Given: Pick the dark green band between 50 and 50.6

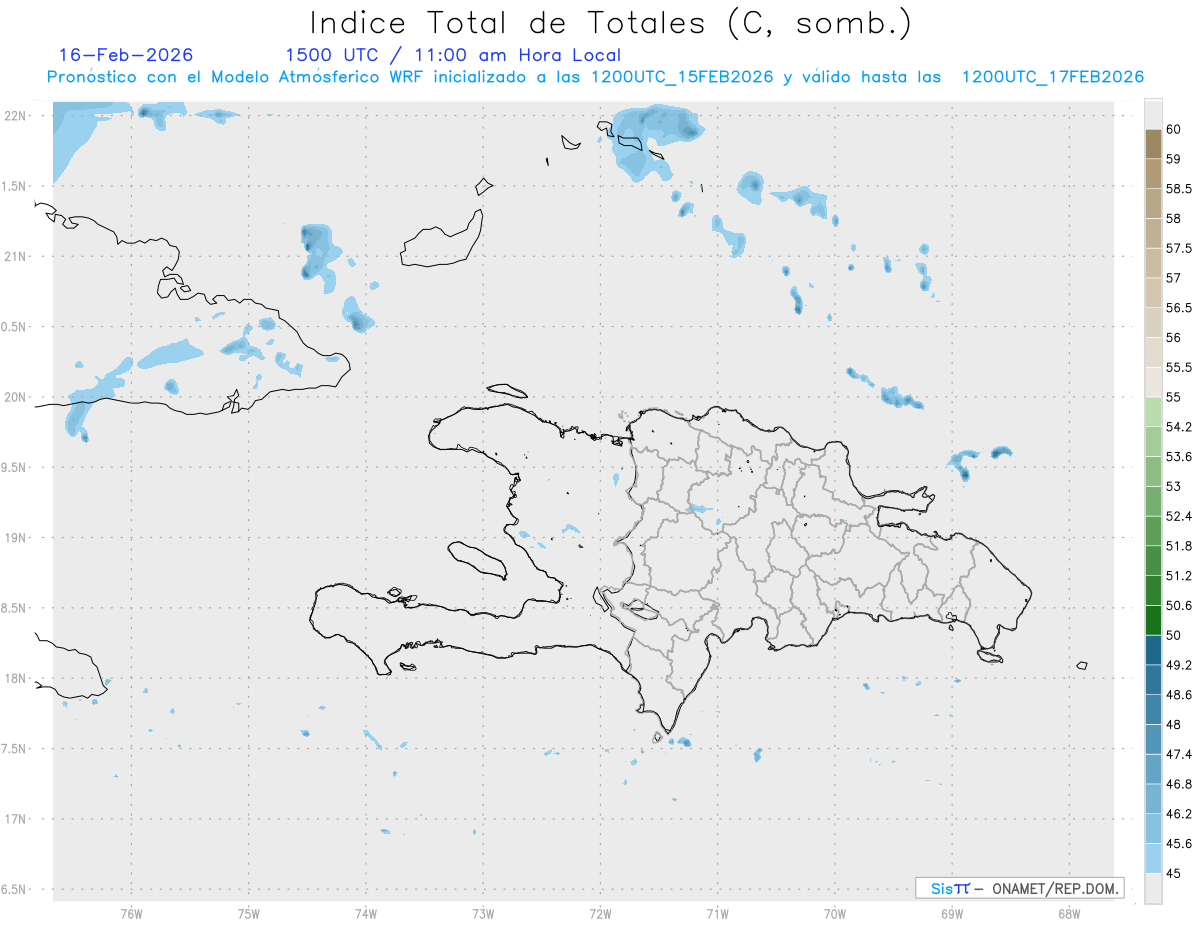Looking at the screenshot, I should click(x=1153, y=620).
